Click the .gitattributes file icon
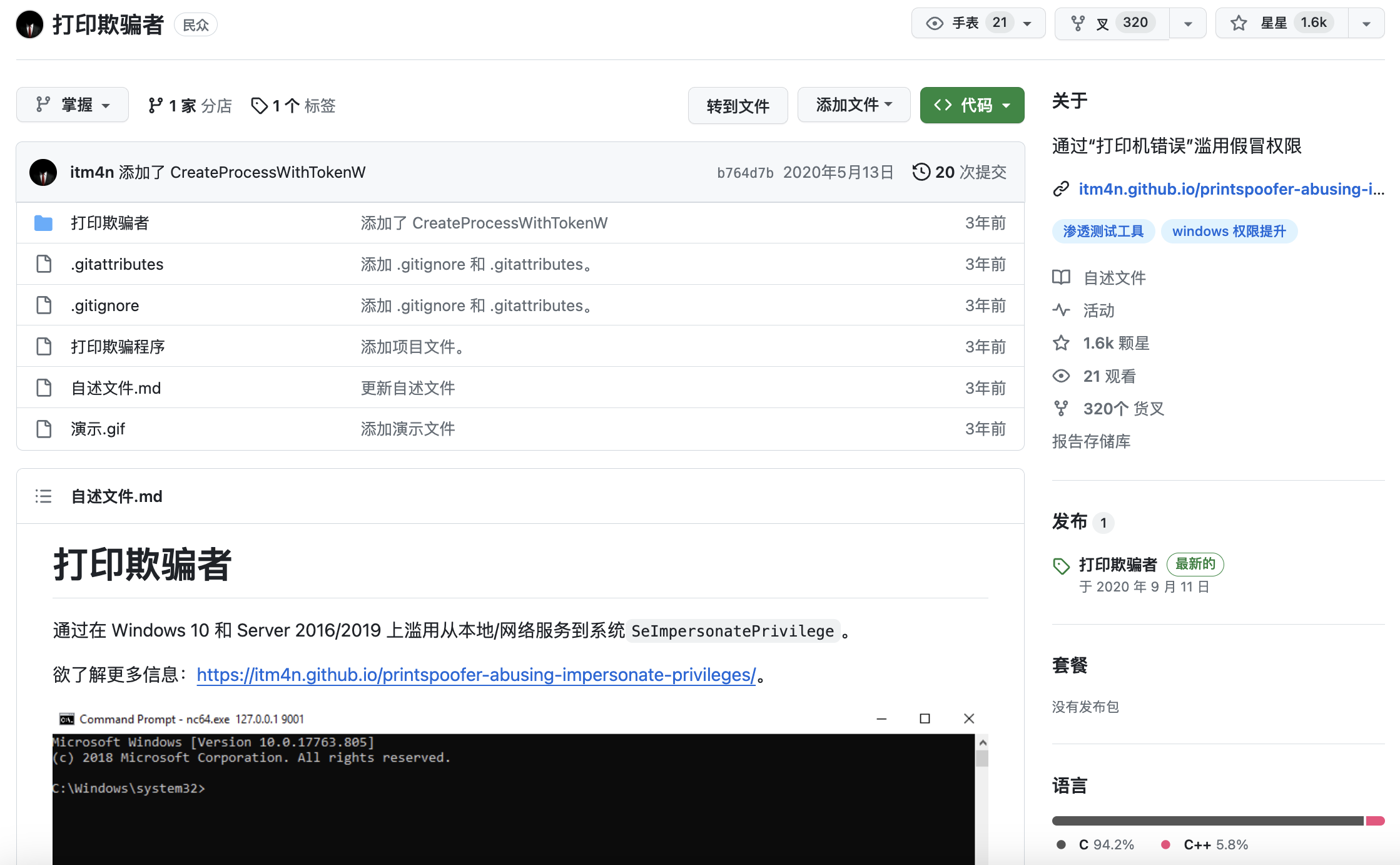 coord(43,264)
